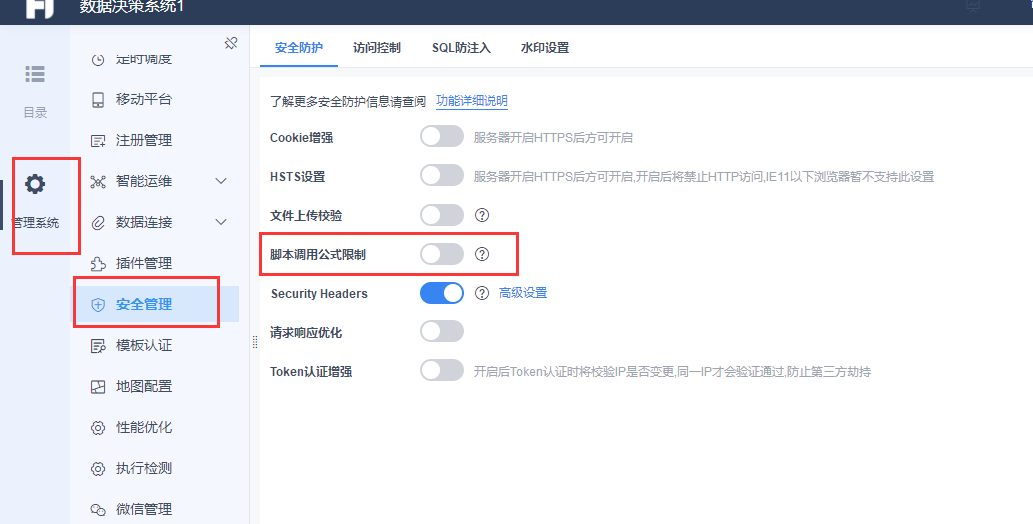
Task: Expand the 智能运维 menu chevron
Action: point(221,181)
